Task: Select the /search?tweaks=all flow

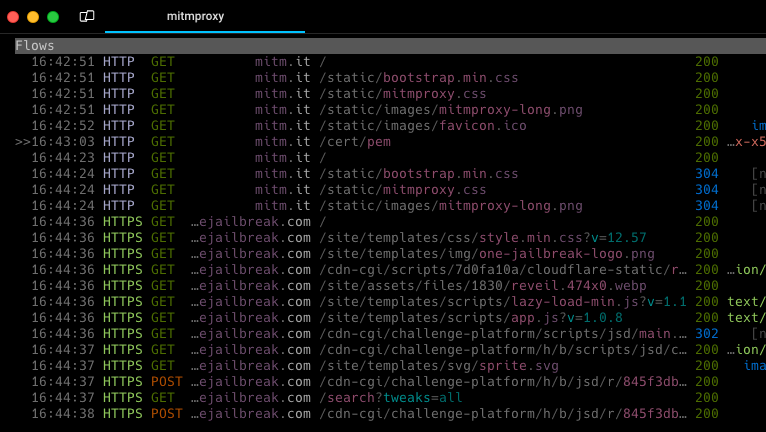Action: tap(390, 398)
